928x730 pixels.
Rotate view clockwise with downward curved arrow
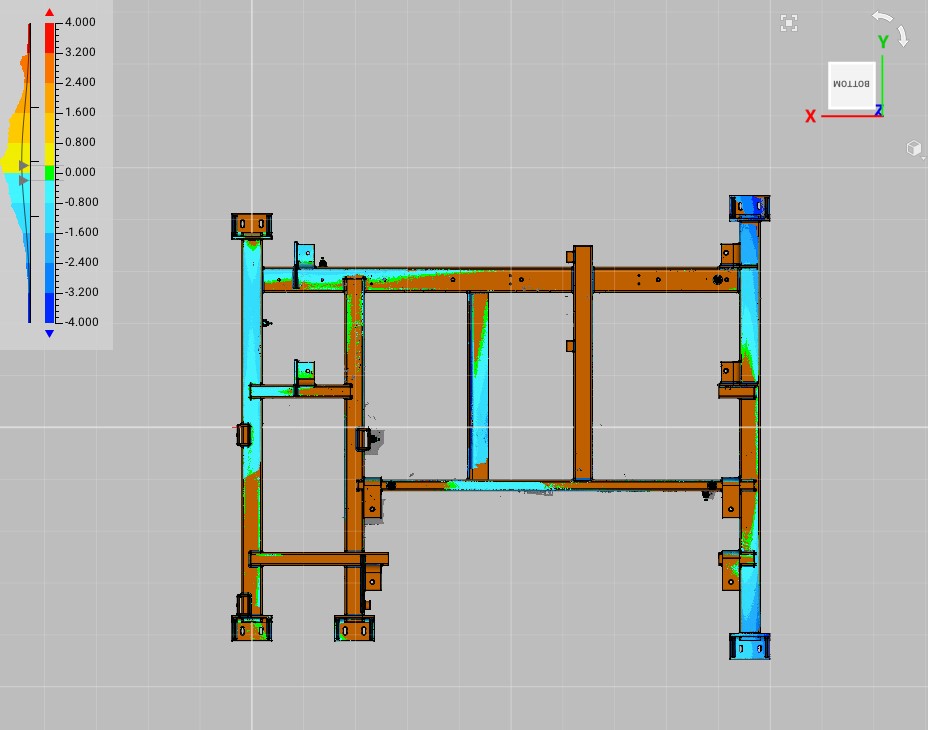click(903, 36)
